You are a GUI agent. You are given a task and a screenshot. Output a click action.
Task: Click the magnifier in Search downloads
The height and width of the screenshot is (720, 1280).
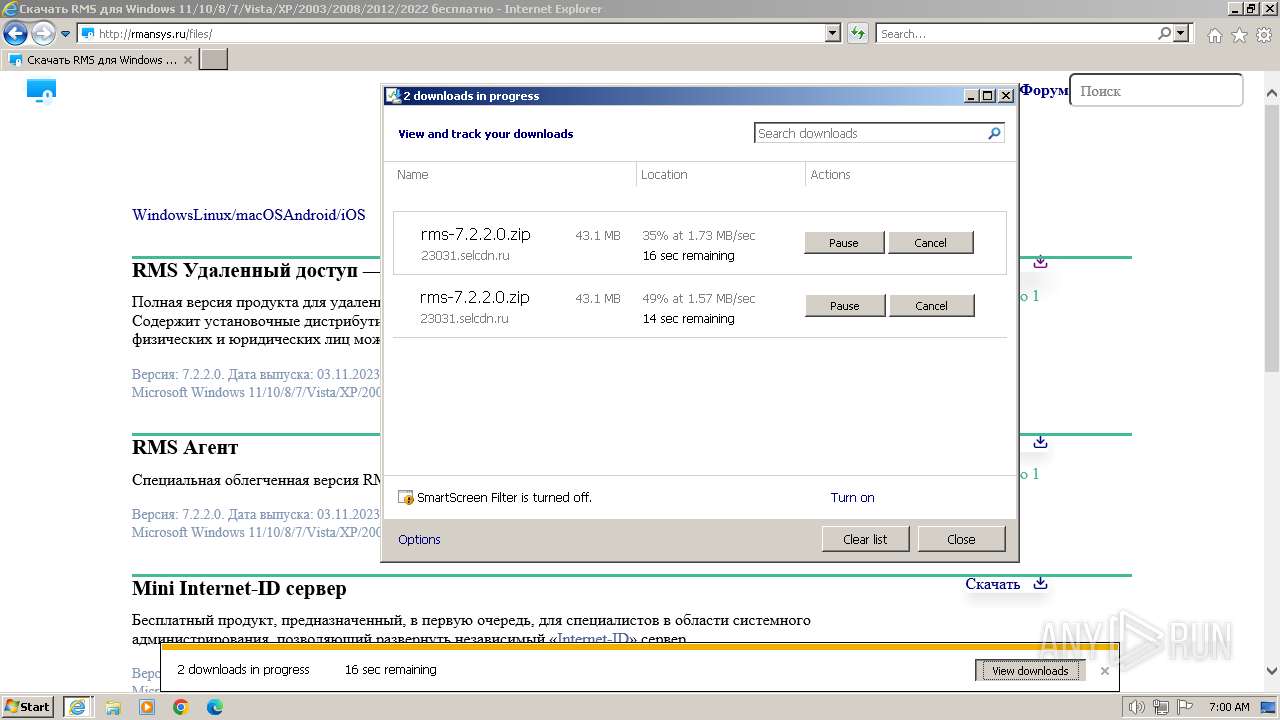click(x=994, y=133)
